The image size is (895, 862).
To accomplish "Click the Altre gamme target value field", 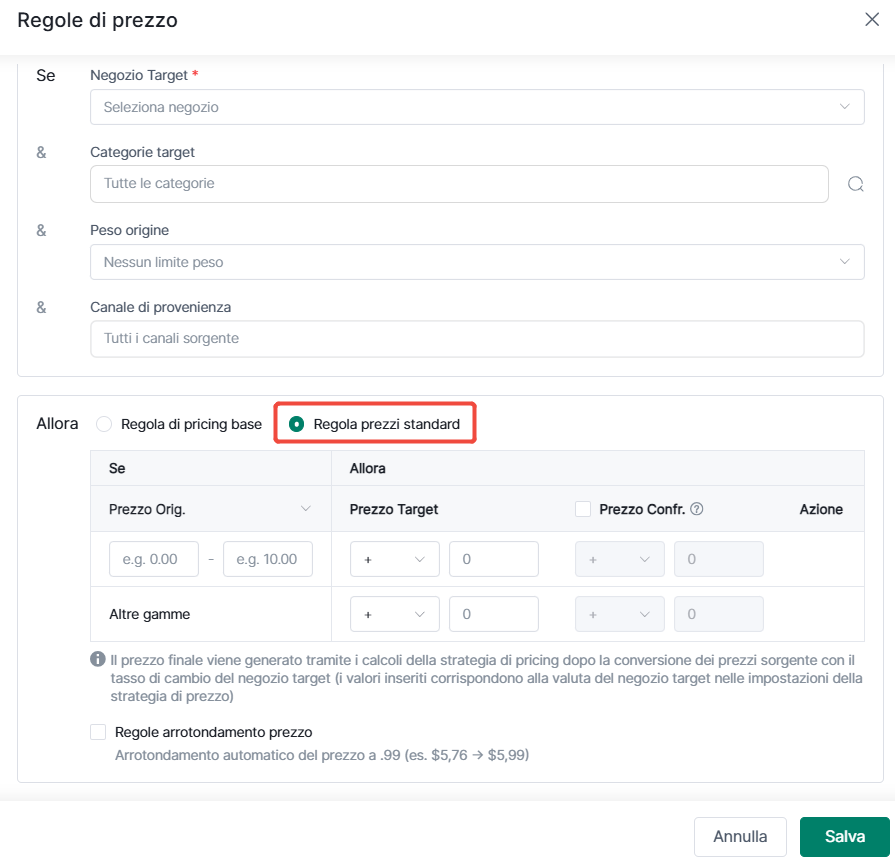I will click(494, 614).
